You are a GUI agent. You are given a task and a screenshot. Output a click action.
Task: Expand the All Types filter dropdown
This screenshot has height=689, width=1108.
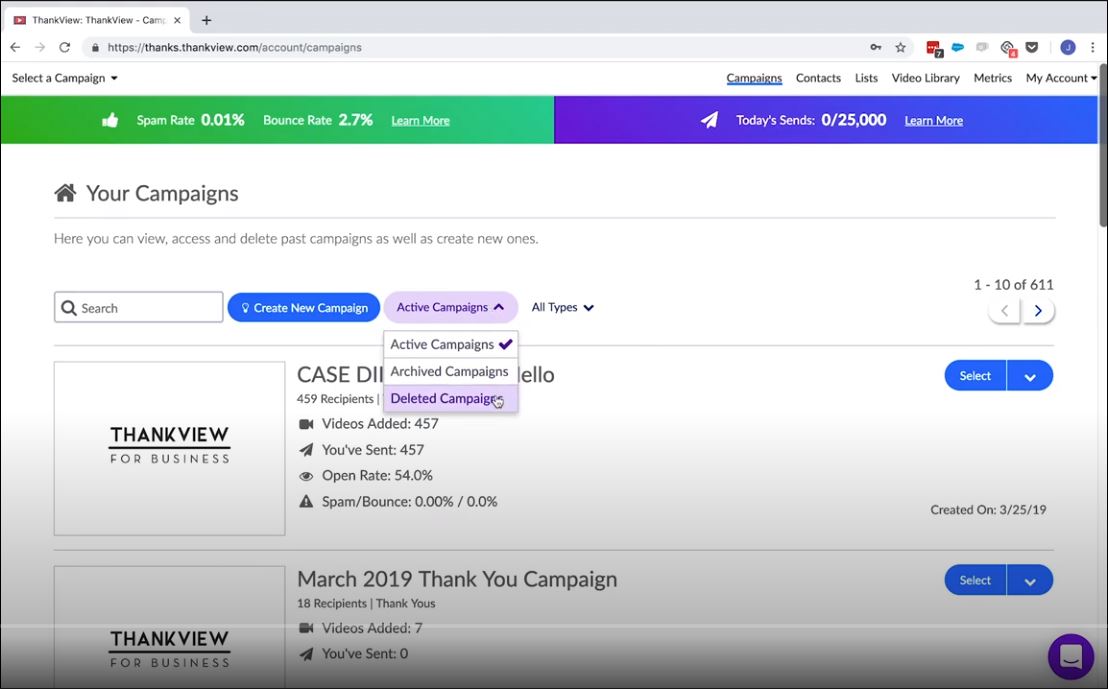[x=562, y=307]
